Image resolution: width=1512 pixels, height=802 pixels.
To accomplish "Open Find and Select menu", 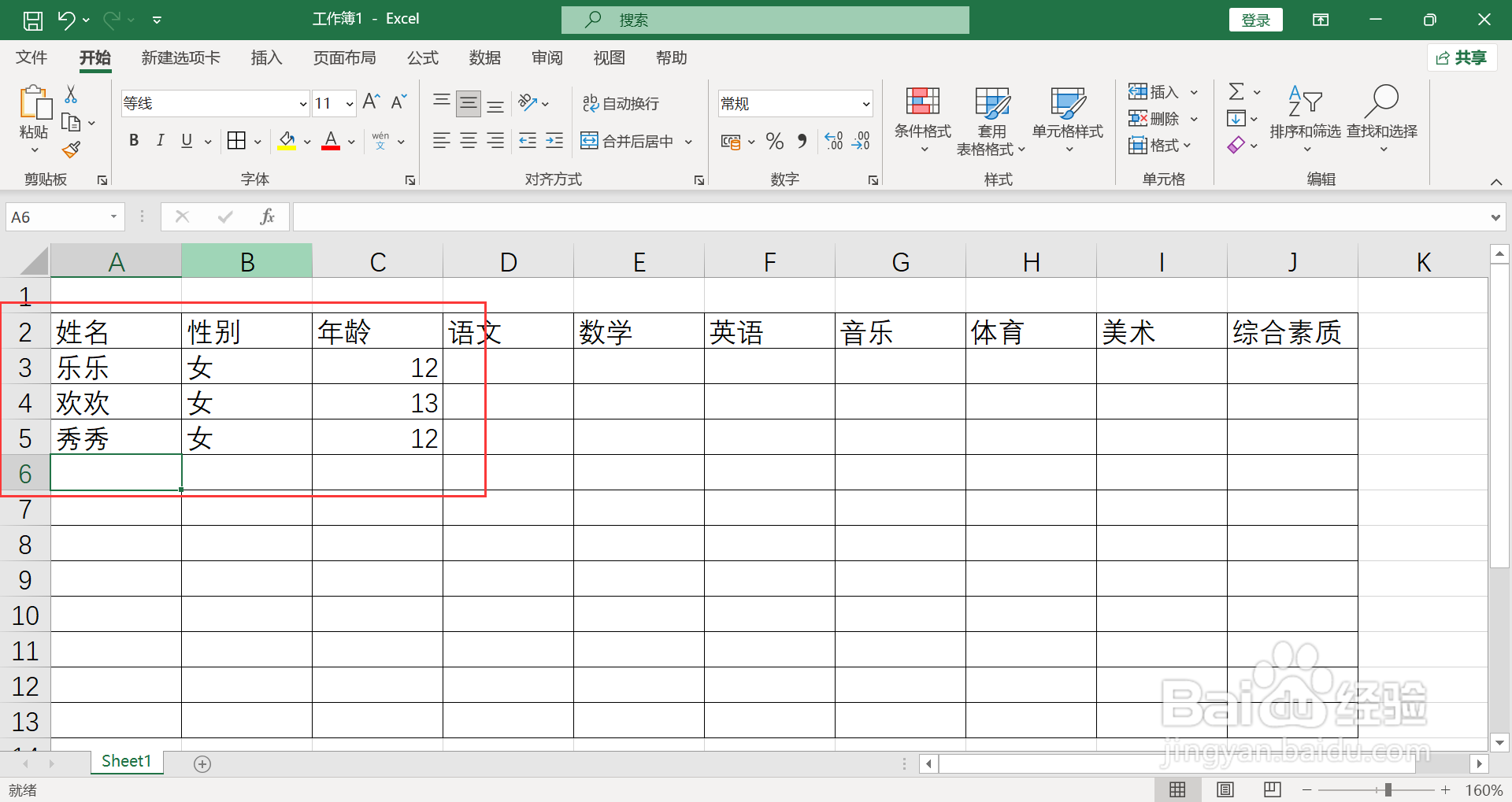I will [1382, 120].
